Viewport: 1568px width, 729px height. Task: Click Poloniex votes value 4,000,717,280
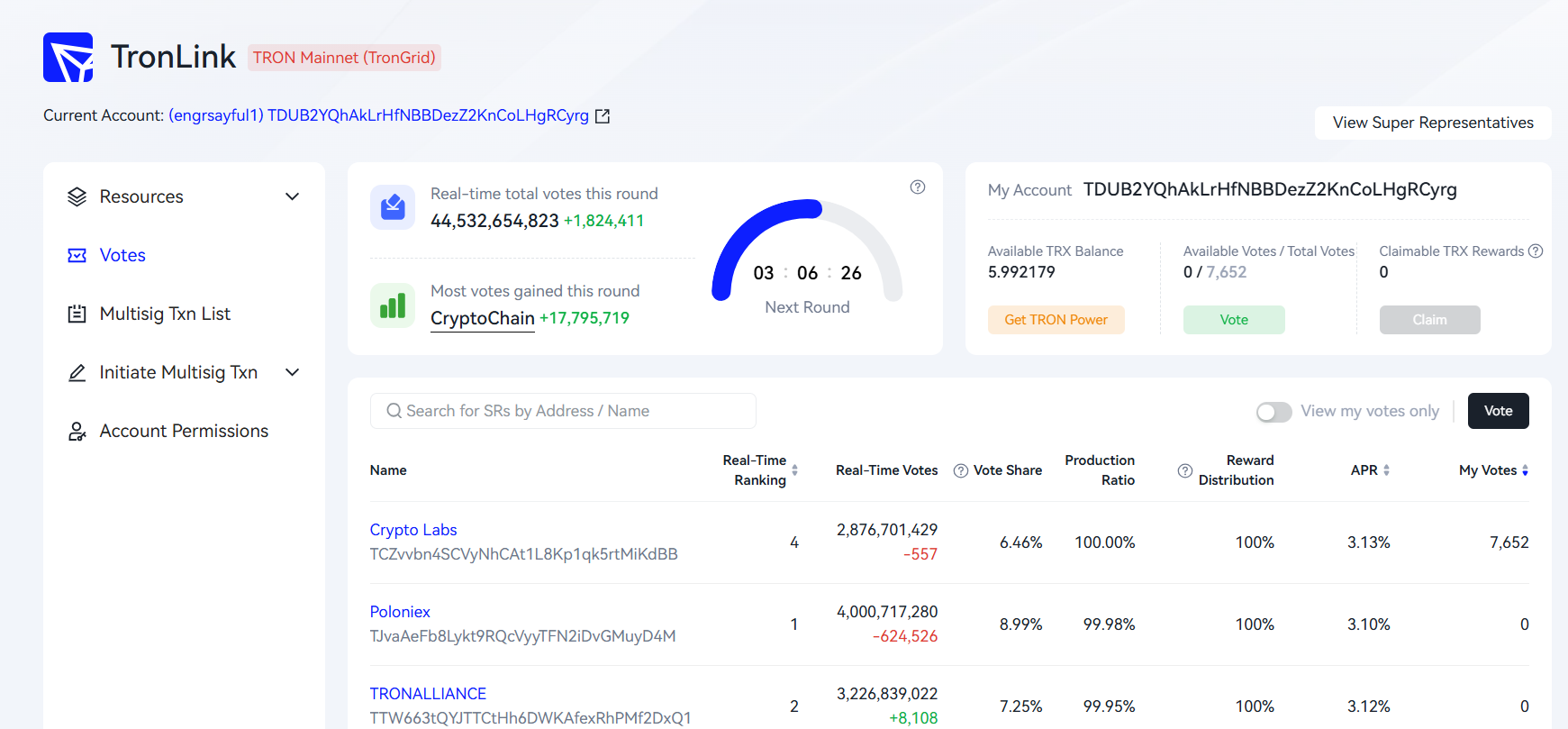pos(887,612)
